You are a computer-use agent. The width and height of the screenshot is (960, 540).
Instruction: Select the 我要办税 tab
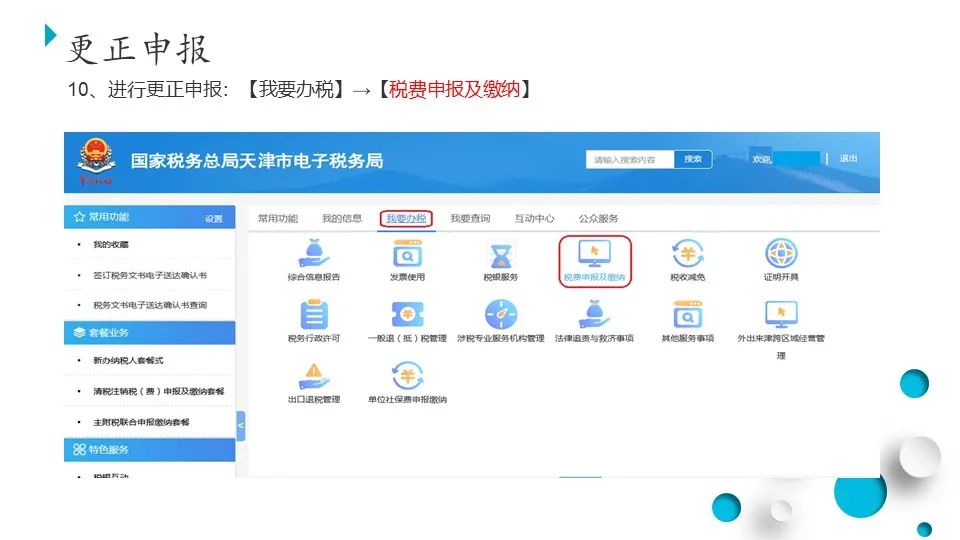[x=406, y=219]
